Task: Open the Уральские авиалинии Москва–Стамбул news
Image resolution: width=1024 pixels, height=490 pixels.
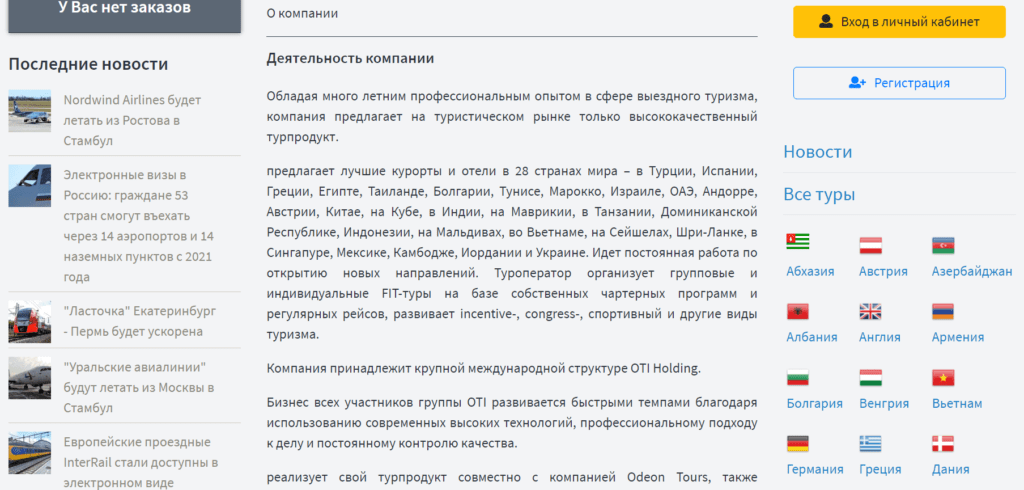Action: tap(139, 387)
